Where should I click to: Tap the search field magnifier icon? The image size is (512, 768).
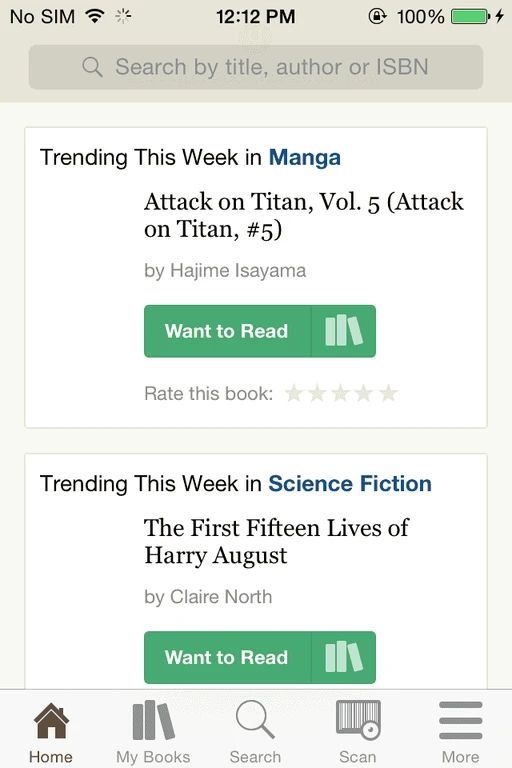[92, 67]
